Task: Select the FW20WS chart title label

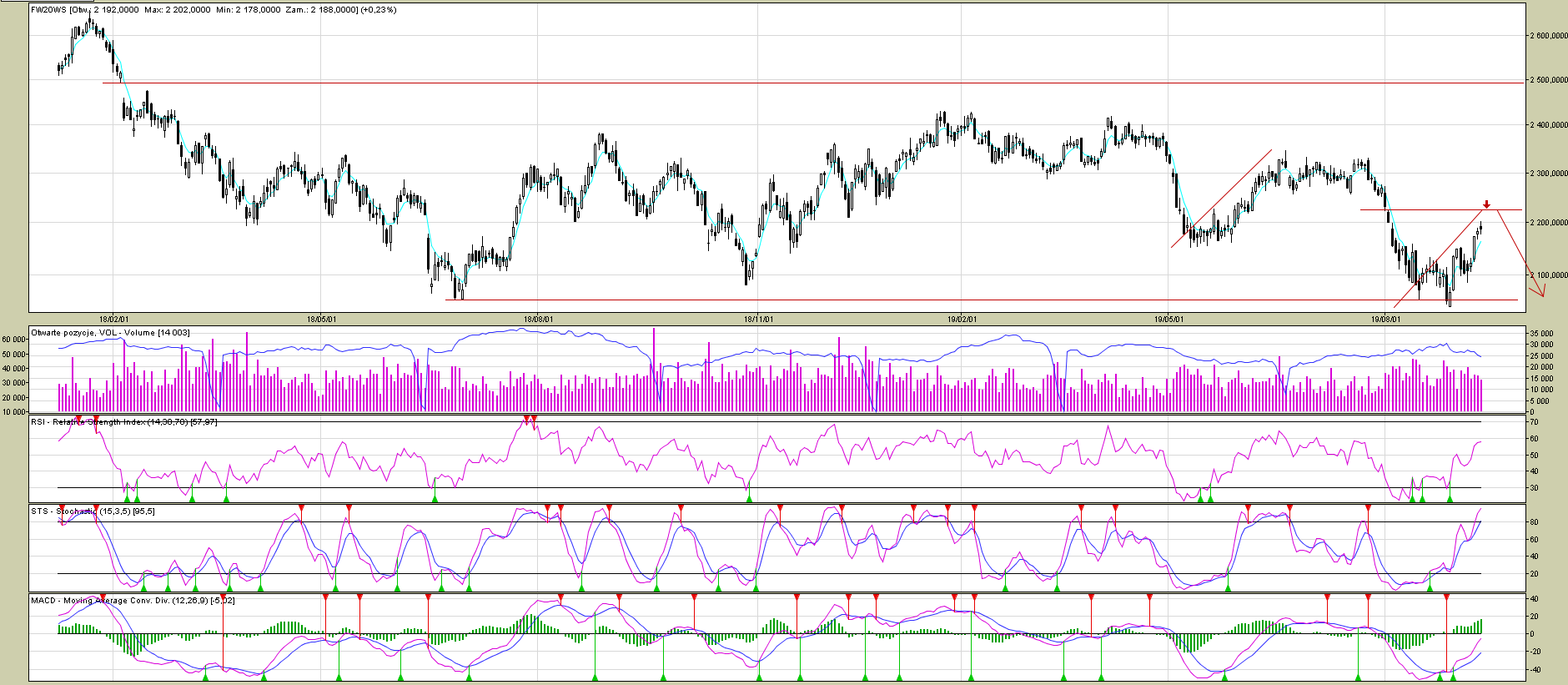Action: 214,10
